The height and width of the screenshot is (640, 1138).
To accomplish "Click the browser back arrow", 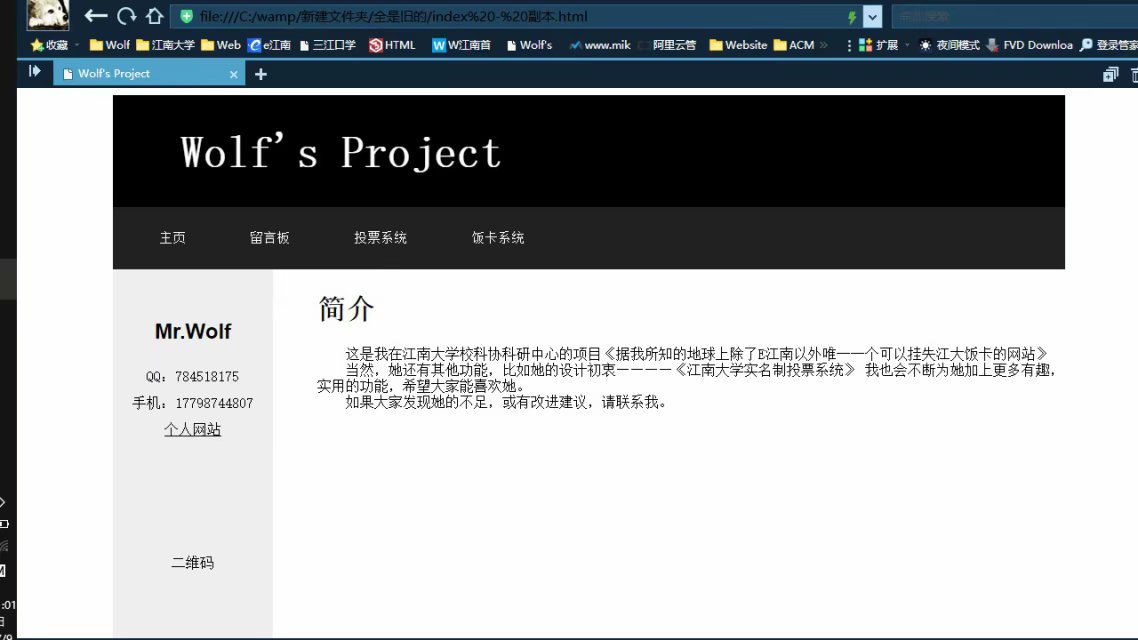I will 96,16.
